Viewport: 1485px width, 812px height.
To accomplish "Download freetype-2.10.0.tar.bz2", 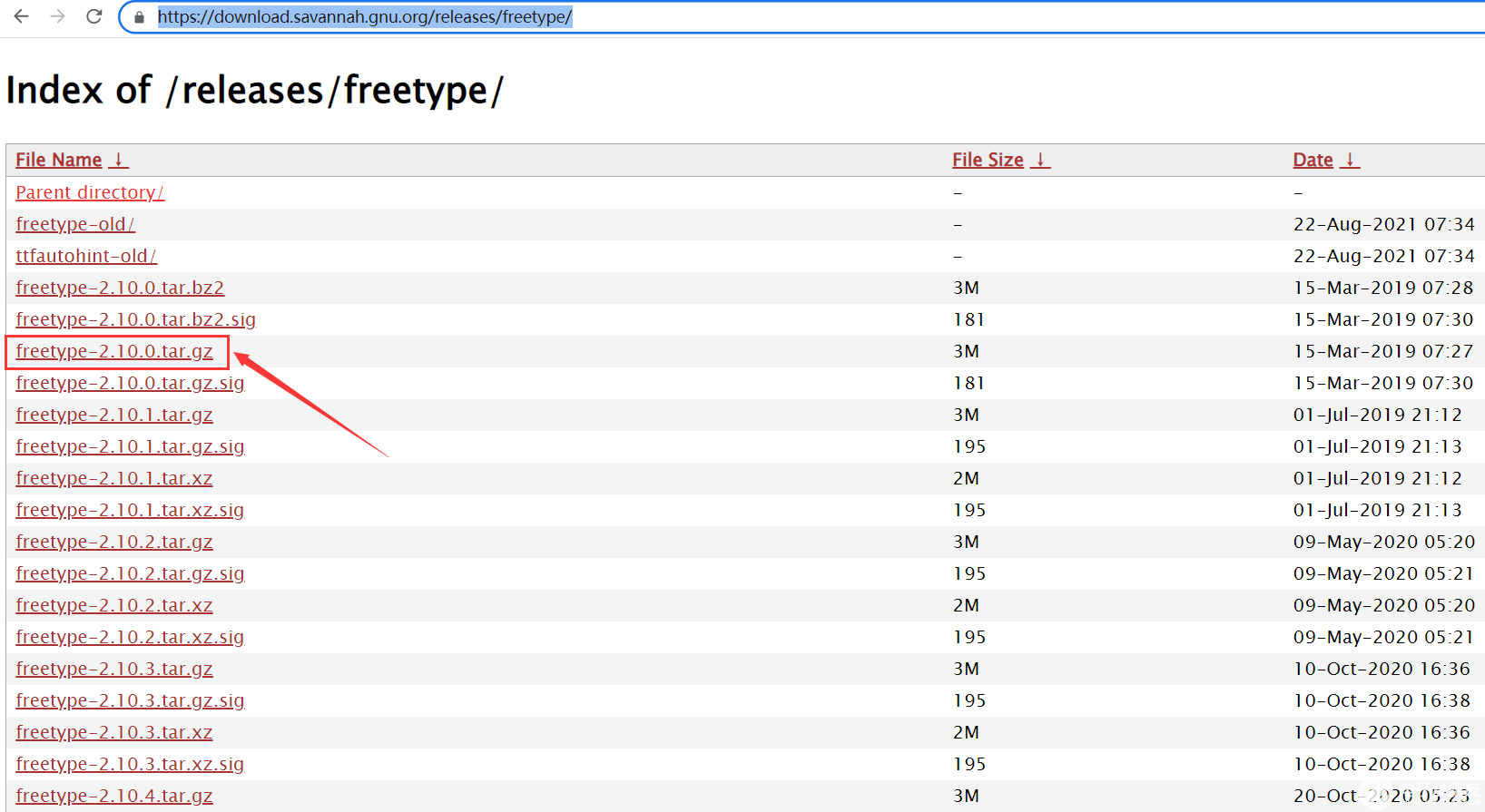I will pyautogui.click(x=120, y=288).
